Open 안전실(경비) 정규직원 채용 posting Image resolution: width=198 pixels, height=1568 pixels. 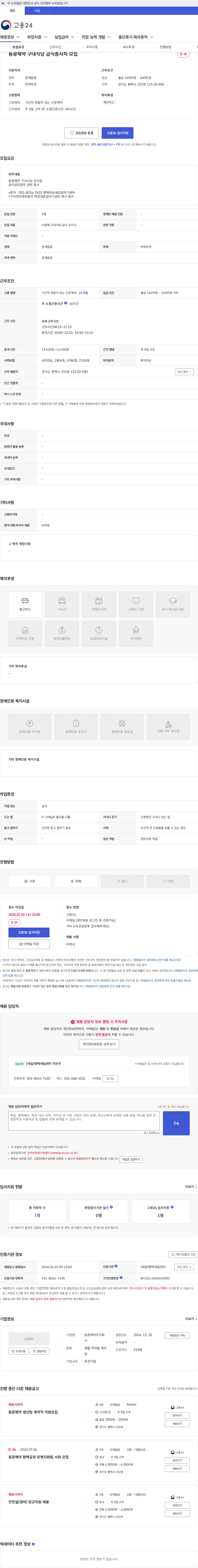click(x=29, y=1502)
